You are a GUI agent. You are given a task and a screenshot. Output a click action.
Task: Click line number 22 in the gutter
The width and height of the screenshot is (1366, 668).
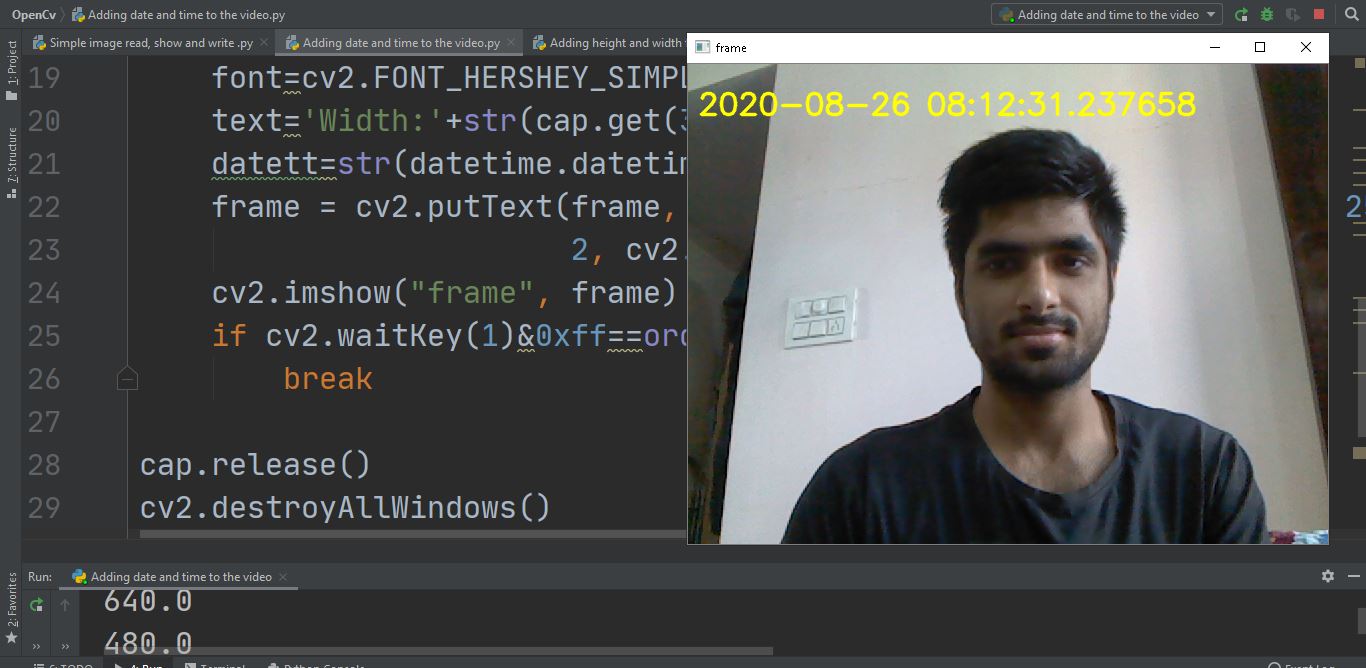pos(44,207)
